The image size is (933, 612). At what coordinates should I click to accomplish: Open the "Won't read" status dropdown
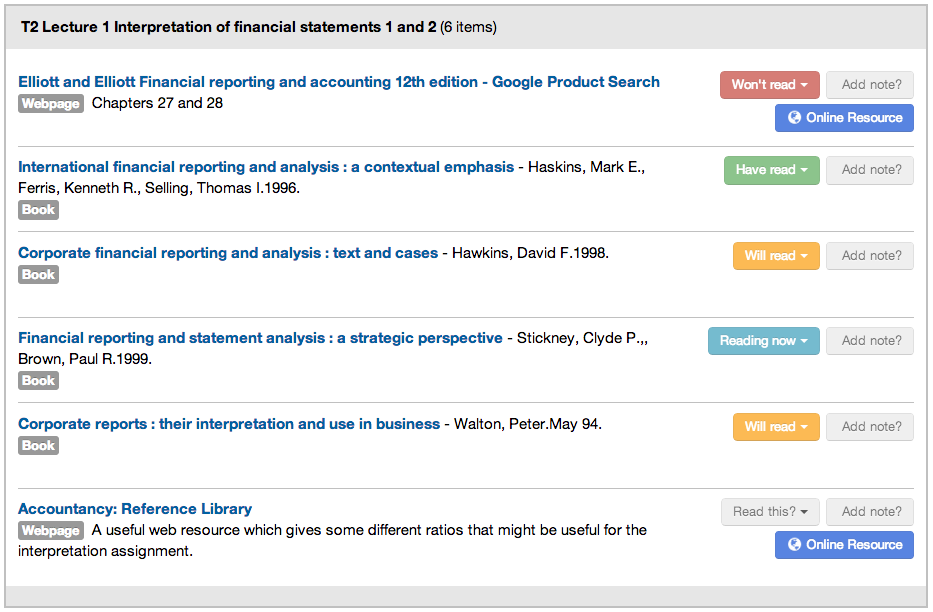769,84
